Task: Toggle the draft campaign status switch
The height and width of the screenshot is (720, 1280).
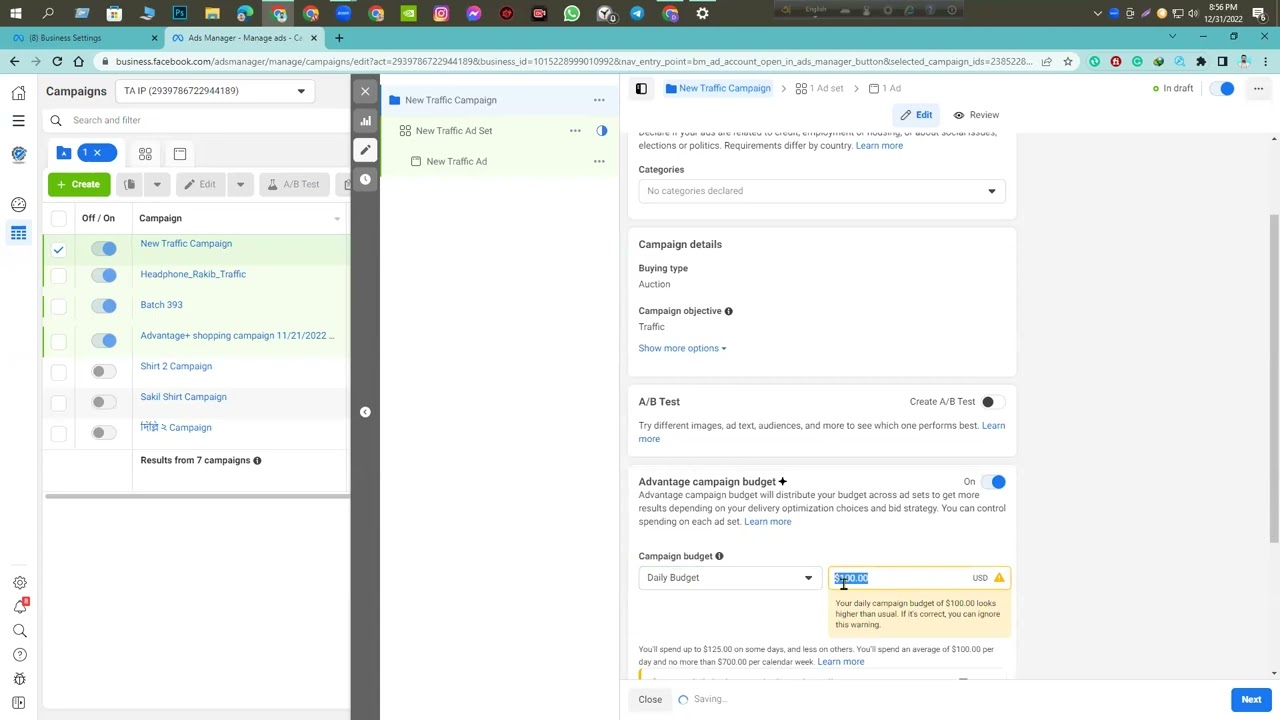Action: 1222,89
